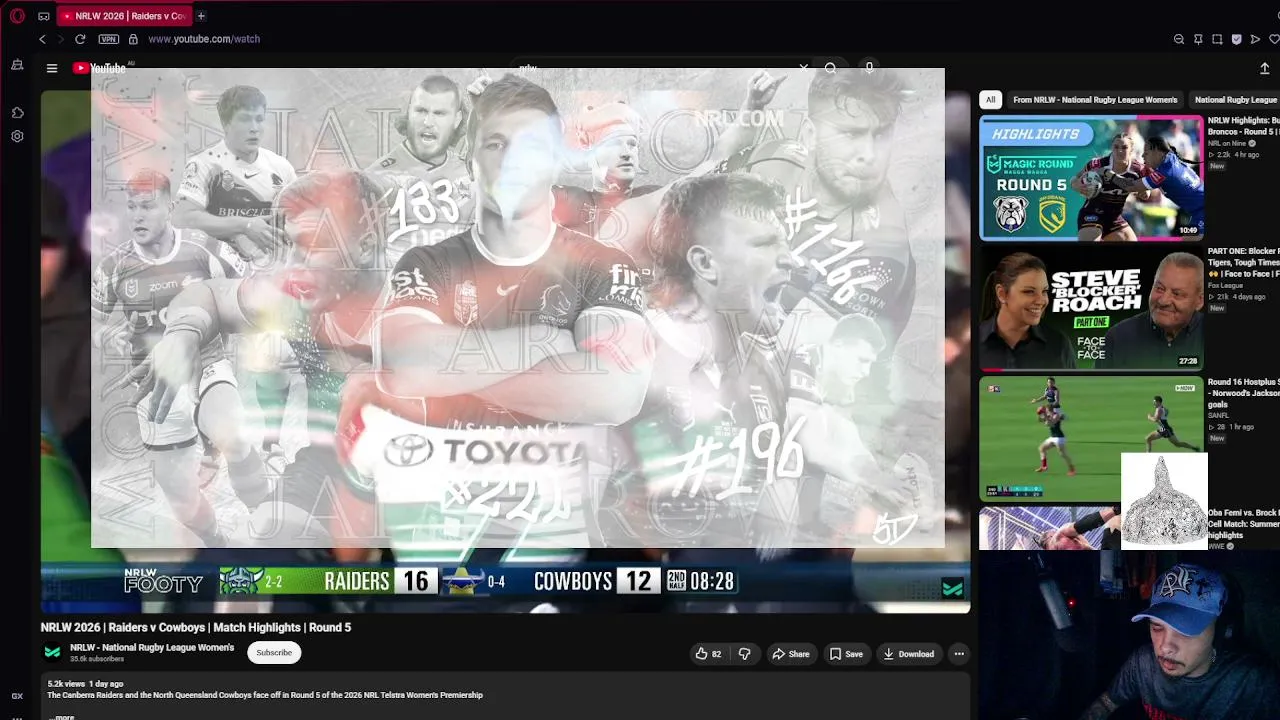Select the All filter chip
The width and height of the screenshot is (1280, 720).
990,100
